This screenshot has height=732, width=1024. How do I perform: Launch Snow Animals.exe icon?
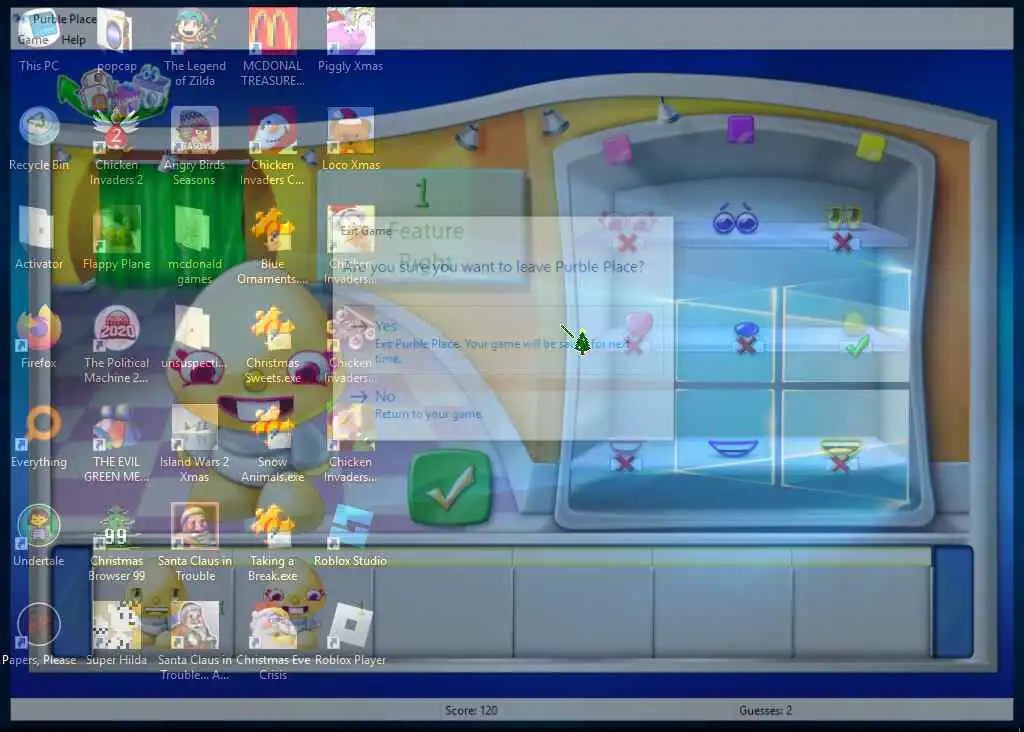tap(272, 443)
